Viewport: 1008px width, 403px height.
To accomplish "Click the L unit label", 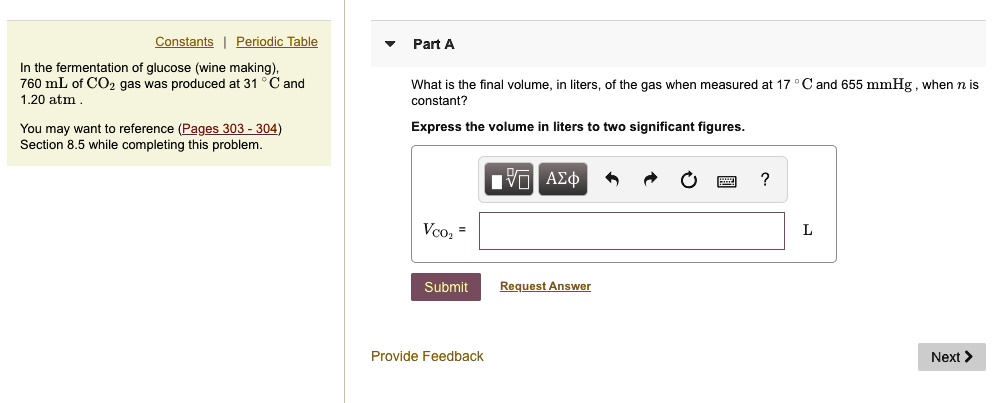I will (808, 231).
